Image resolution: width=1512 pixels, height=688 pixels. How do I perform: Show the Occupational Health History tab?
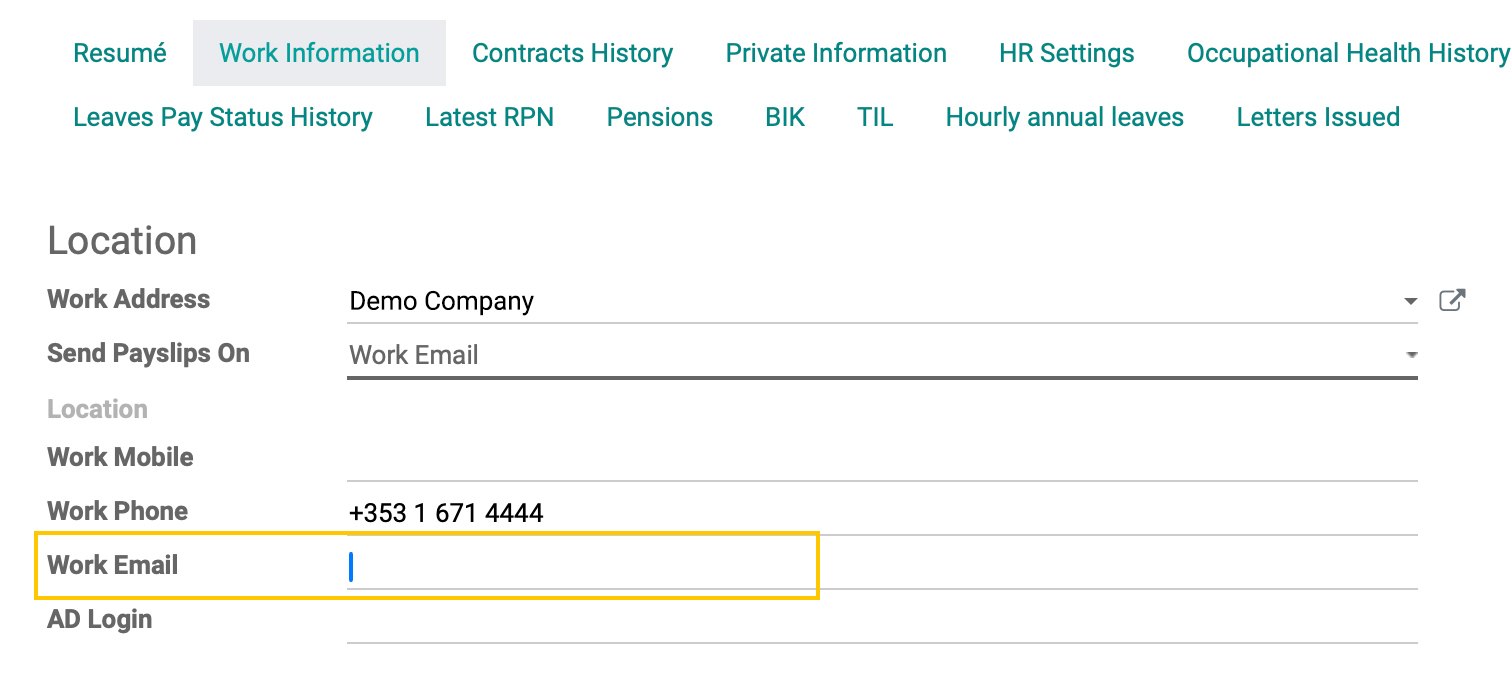pyautogui.click(x=1347, y=53)
